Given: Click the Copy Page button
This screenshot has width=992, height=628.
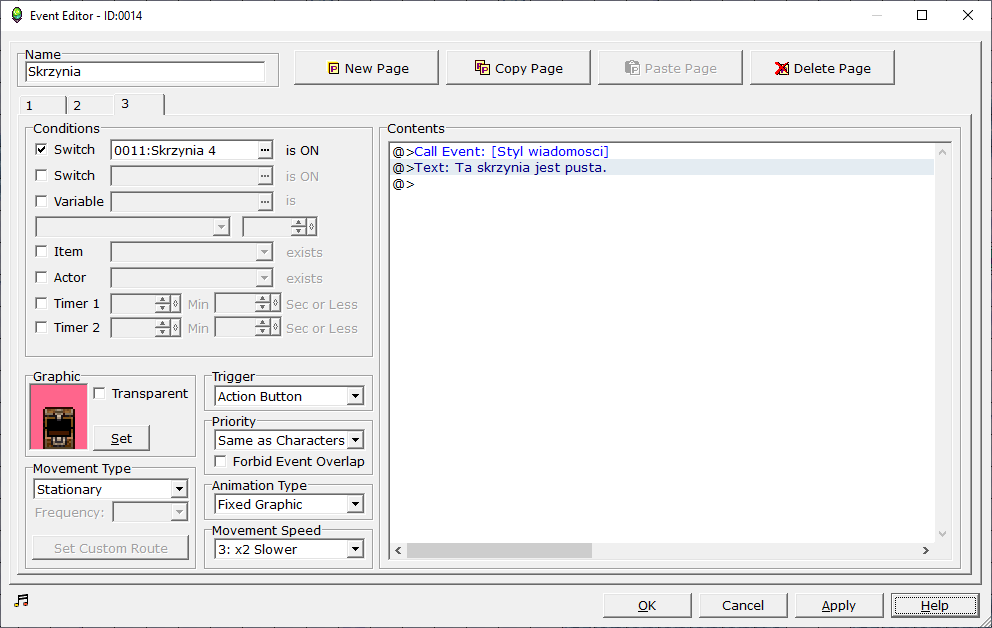Looking at the screenshot, I should 518,68.
